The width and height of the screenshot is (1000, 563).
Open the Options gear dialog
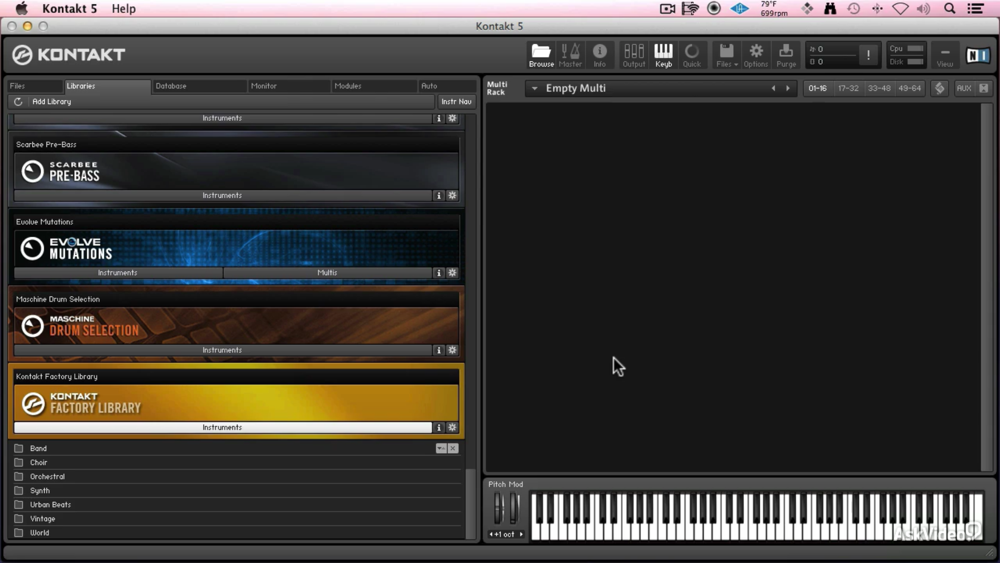756,55
